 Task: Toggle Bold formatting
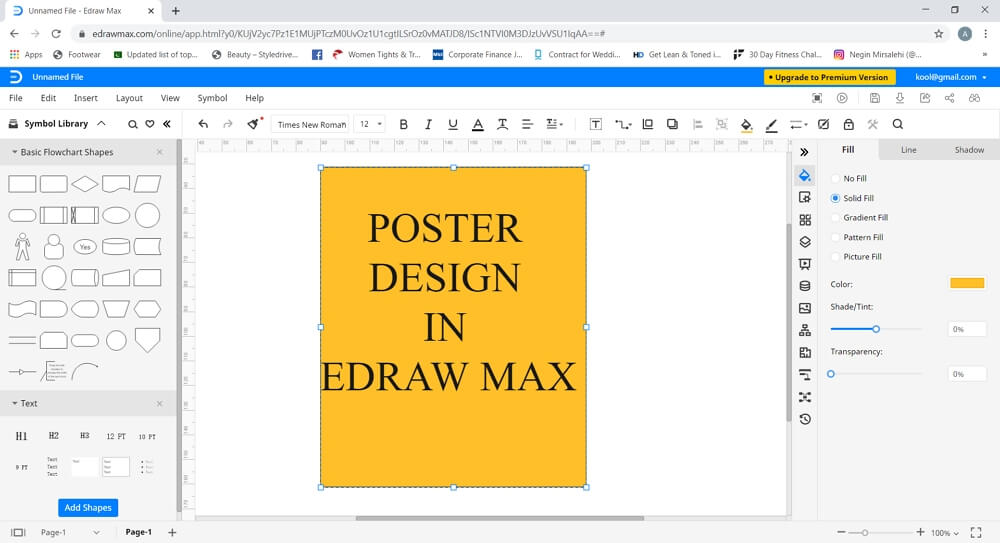403,124
